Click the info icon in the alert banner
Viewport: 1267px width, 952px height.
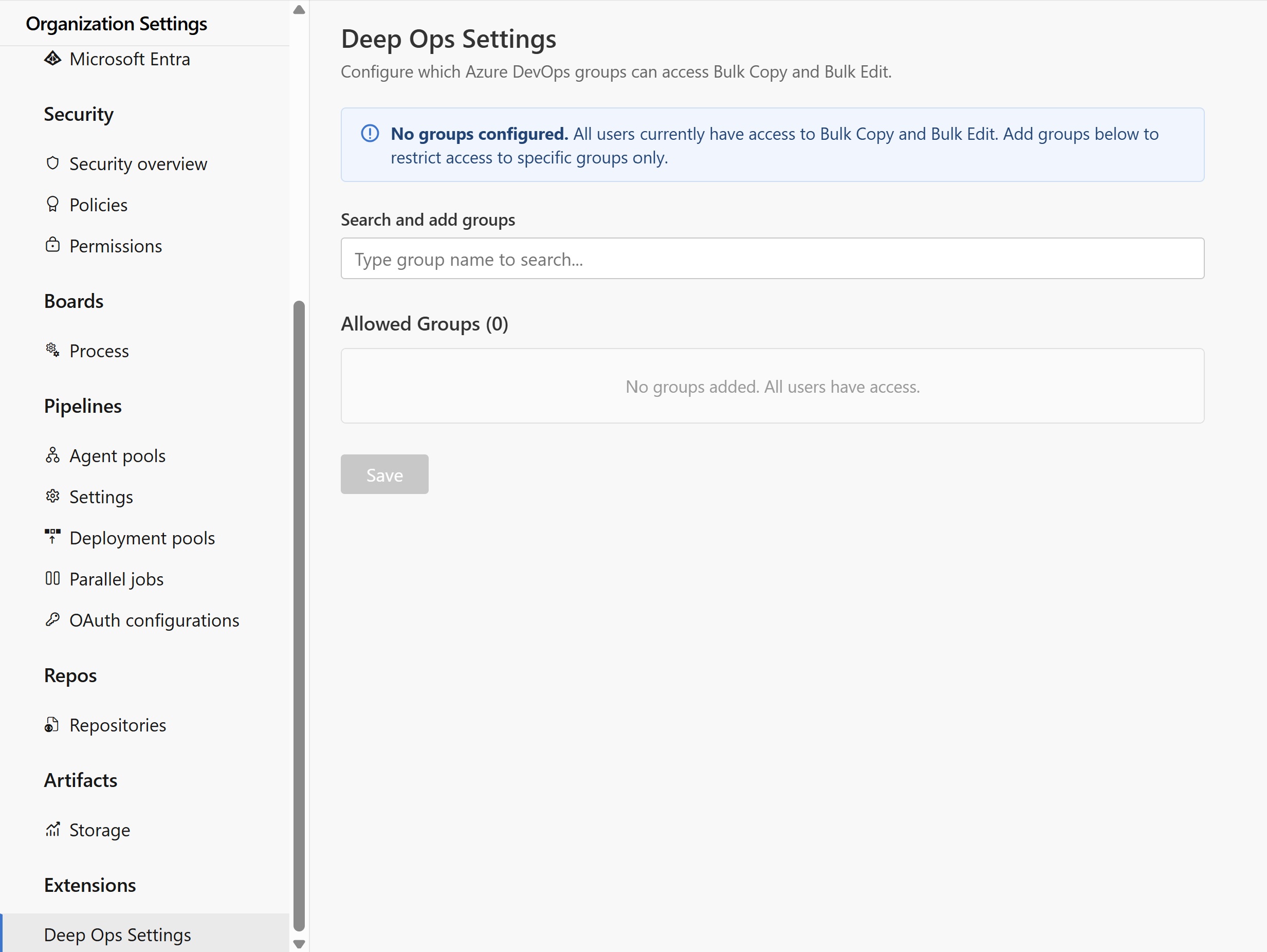point(370,134)
